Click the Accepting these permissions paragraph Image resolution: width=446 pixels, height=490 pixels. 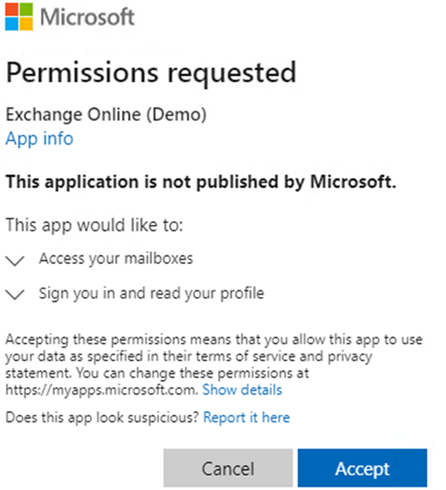[x=214, y=365]
